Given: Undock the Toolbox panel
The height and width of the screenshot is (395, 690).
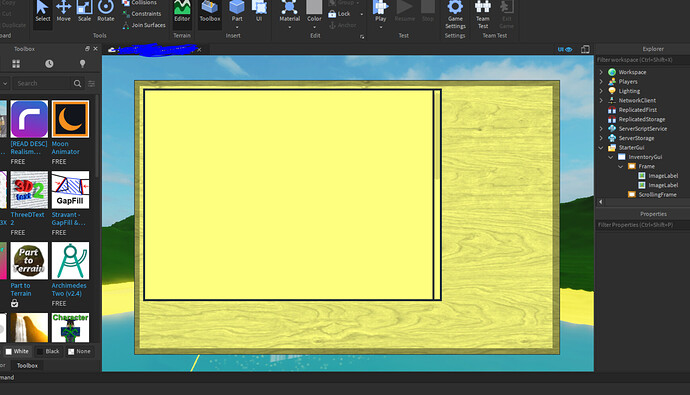Looking at the screenshot, I should 87,48.
